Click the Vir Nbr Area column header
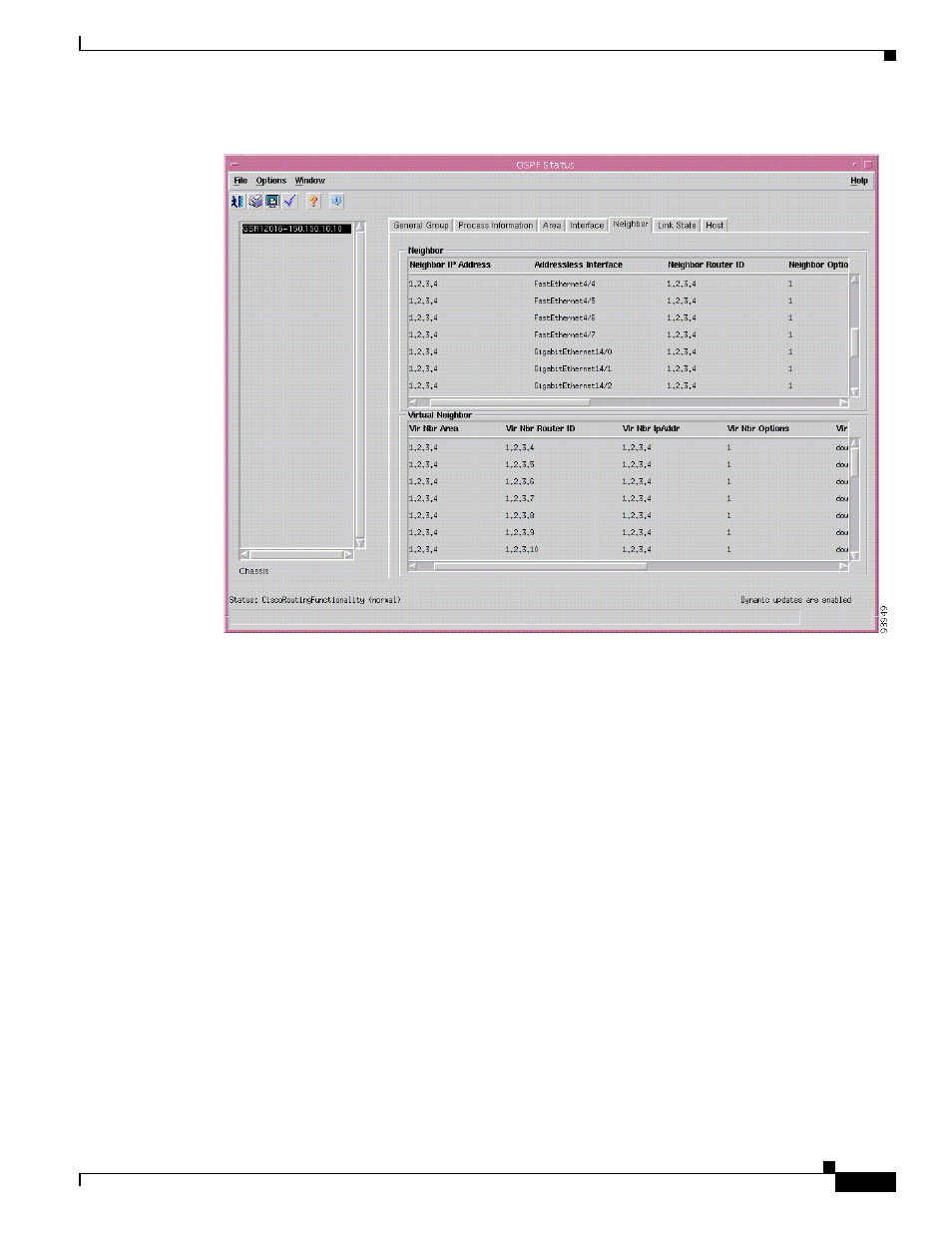The height and width of the screenshot is (1233, 952). click(x=434, y=428)
